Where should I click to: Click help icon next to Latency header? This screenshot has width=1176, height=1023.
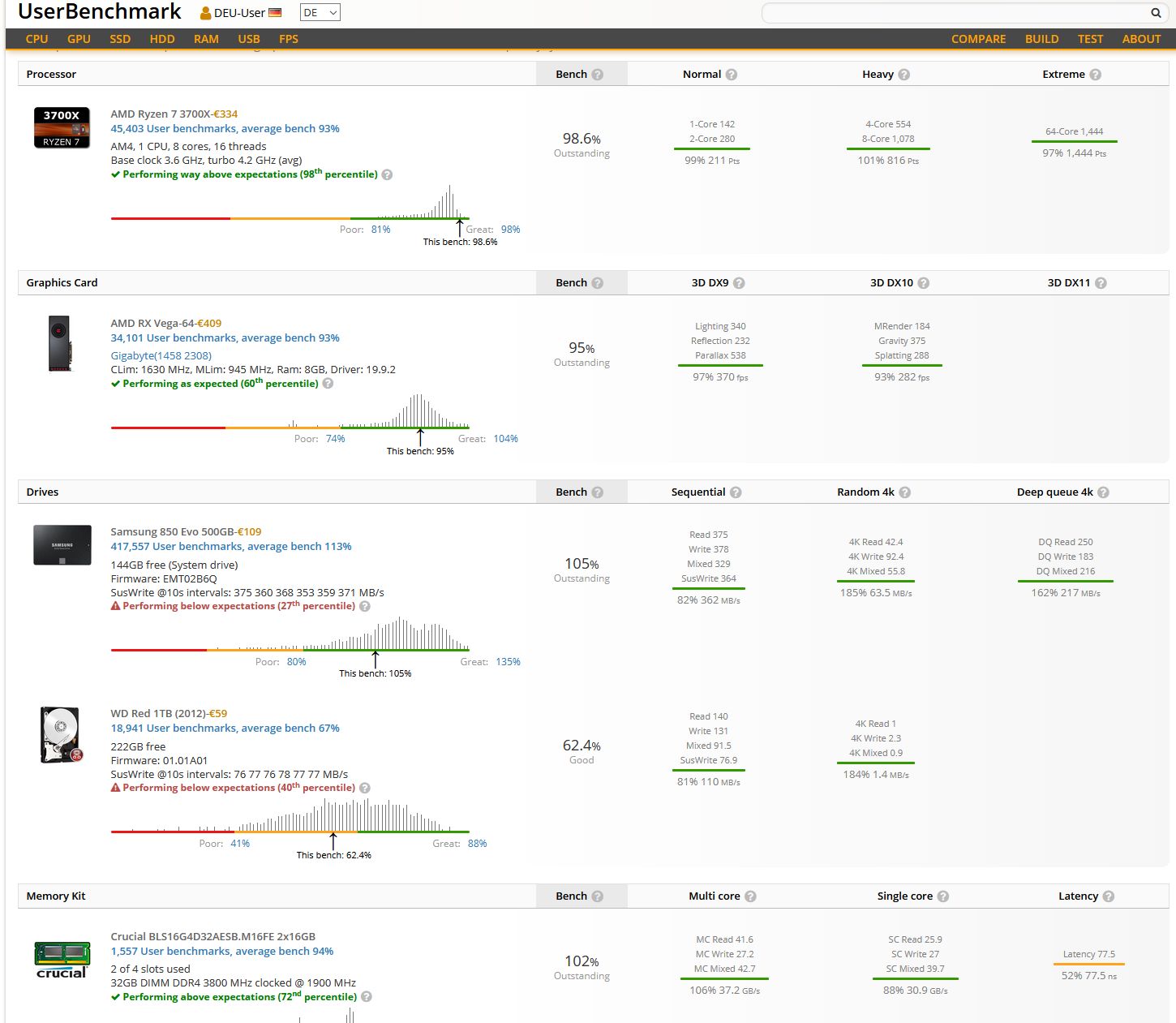[x=1109, y=896]
